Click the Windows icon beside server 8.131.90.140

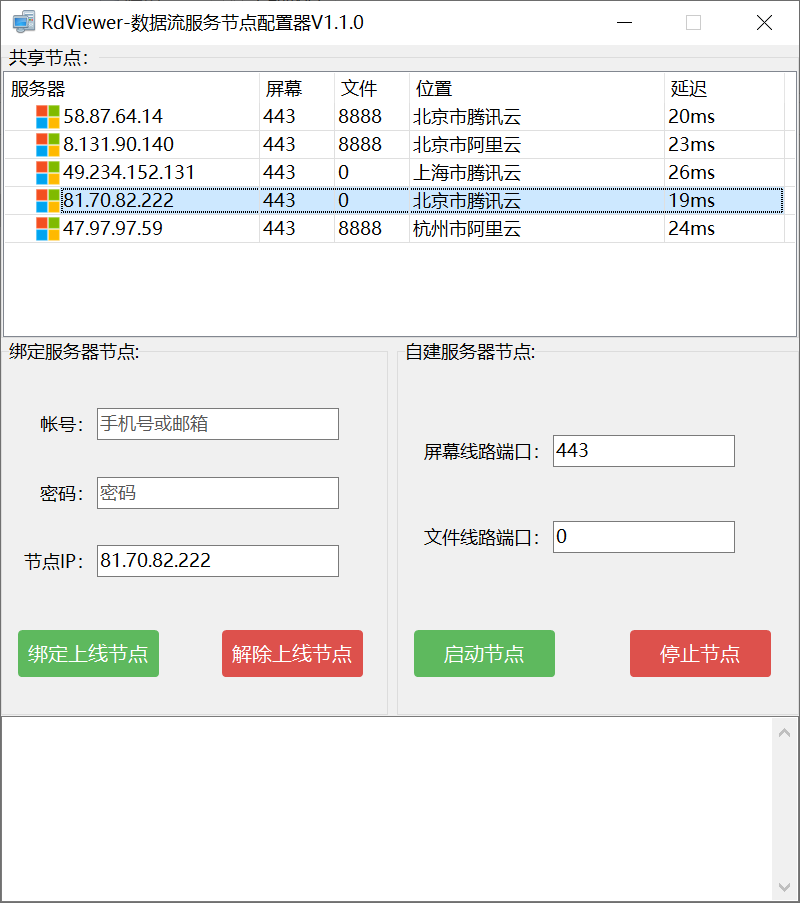pyautogui.click(x=47, y=144)
